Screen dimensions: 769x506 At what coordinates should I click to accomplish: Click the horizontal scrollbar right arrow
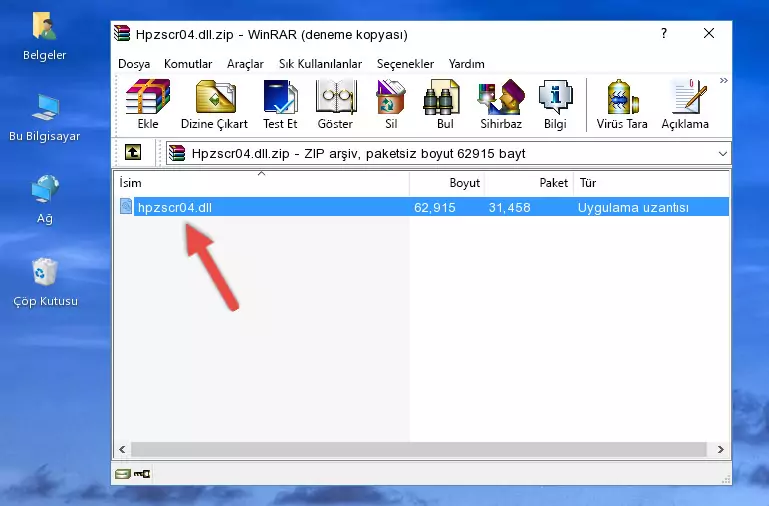720,449
